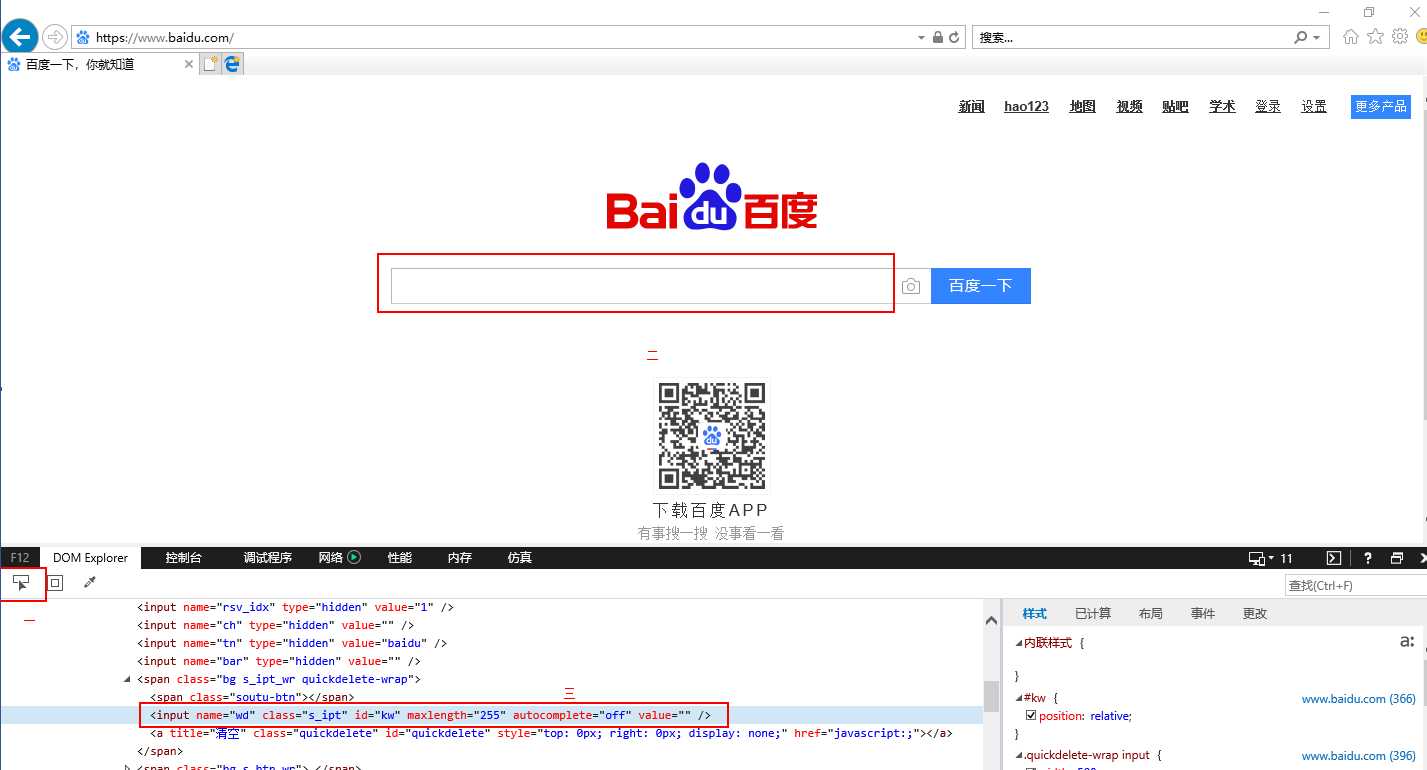Screen dimensions: 1427x770
Task: Click the browser address bar URL
Action: pos(165,38)
